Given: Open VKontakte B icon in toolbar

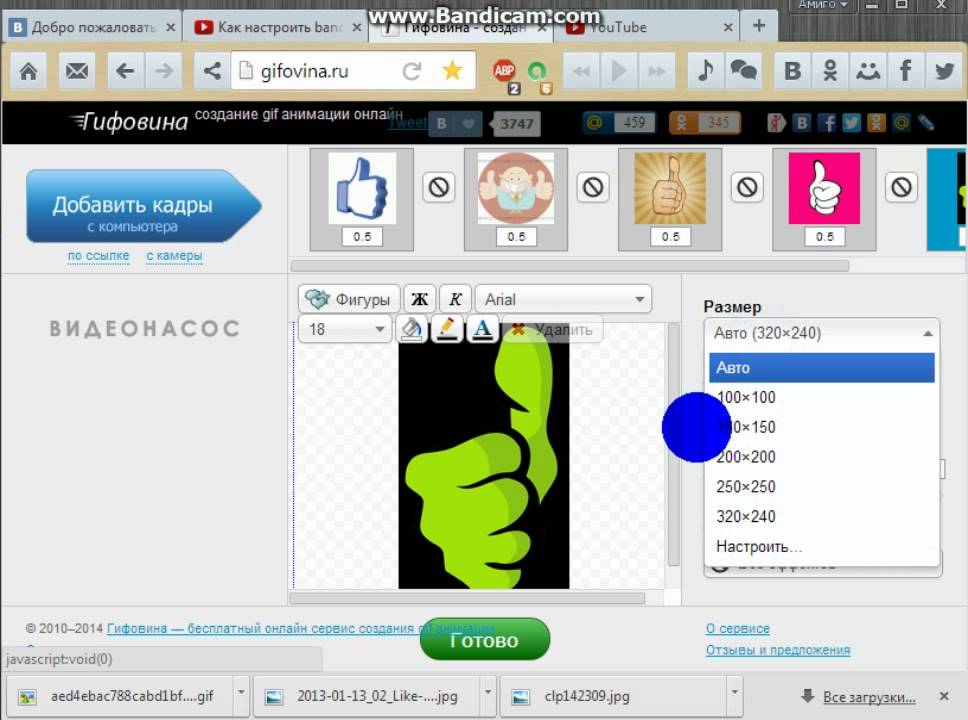Looking at the screenshot, I should [x=793, y=71].
